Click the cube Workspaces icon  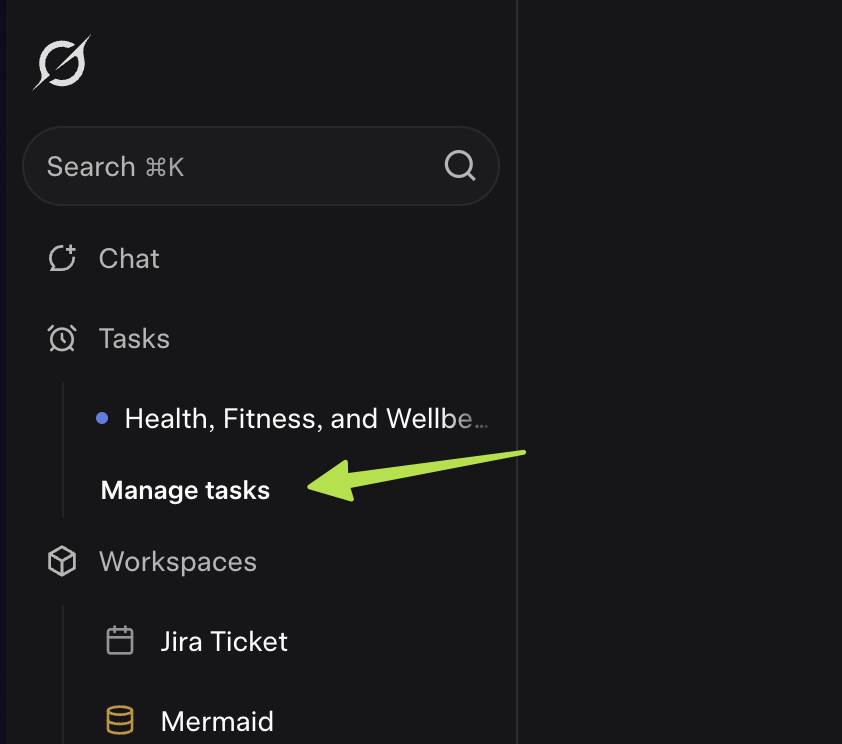(62, 561)
